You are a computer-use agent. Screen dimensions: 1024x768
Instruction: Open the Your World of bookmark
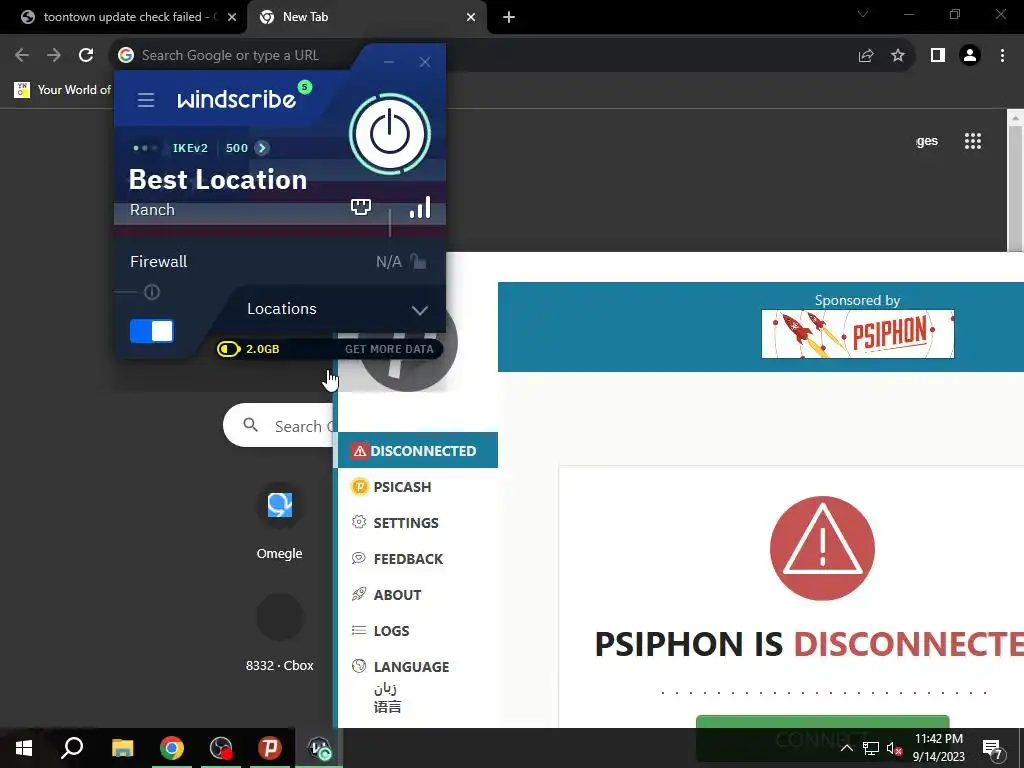(x=63, y=89)
